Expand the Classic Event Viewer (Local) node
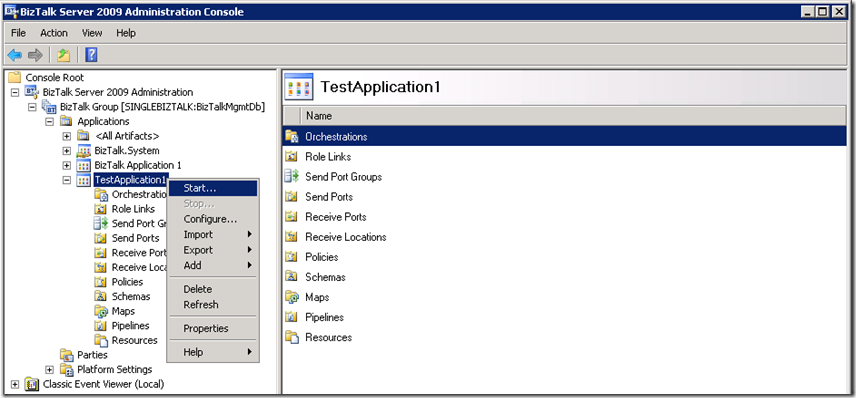 click(15, 384)
